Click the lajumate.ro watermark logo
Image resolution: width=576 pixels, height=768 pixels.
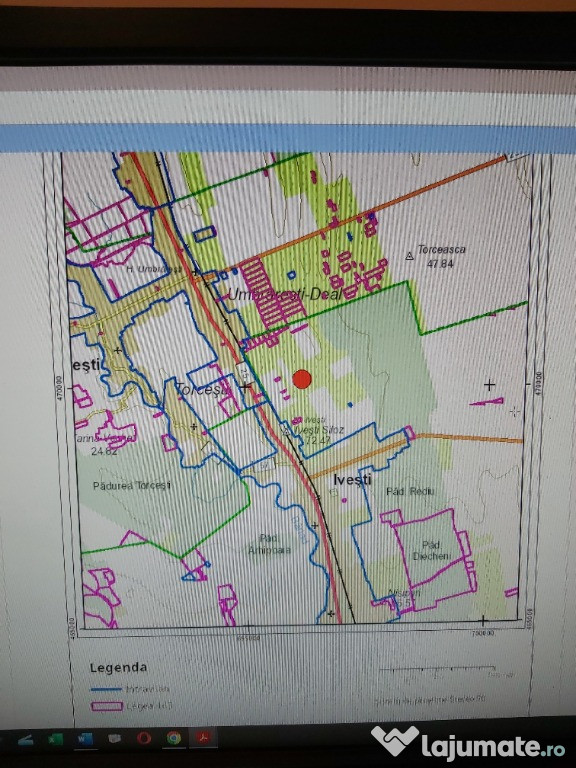[x=467, y=743]
